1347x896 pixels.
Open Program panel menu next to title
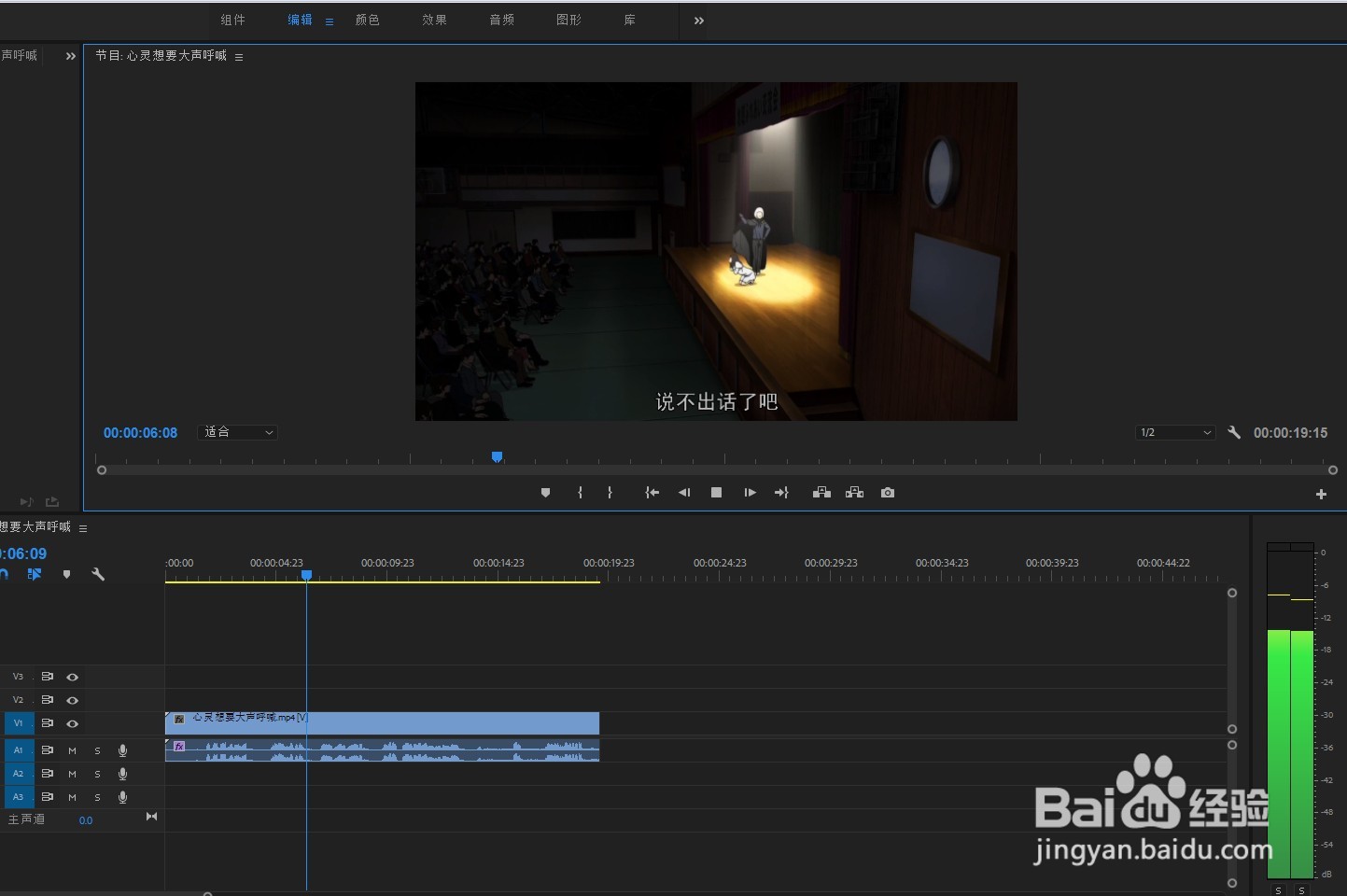[239, 57]
